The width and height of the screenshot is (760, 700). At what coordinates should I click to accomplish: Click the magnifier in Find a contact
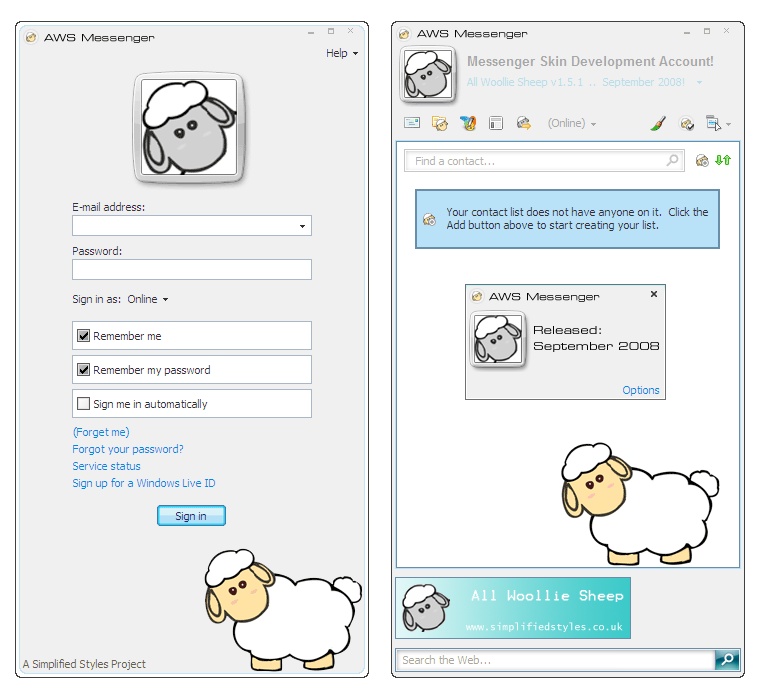(672, 160)
